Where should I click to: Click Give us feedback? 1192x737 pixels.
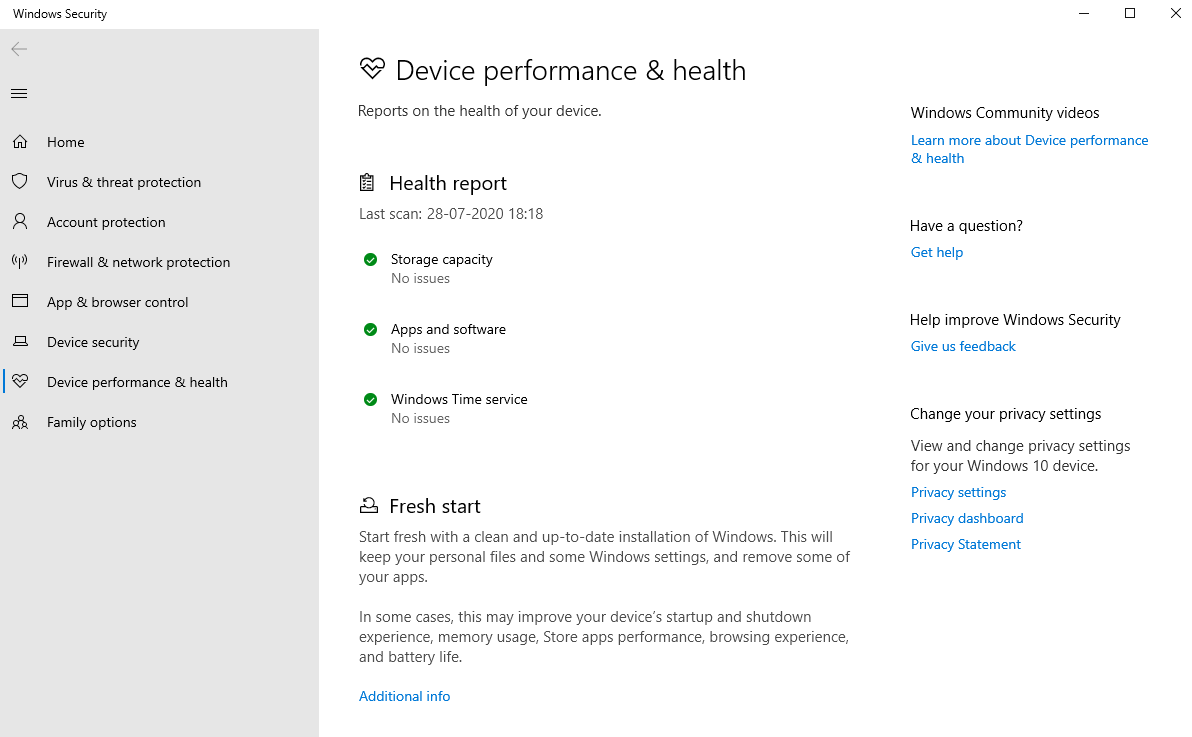pyautogui.click(x=962, y=345)
